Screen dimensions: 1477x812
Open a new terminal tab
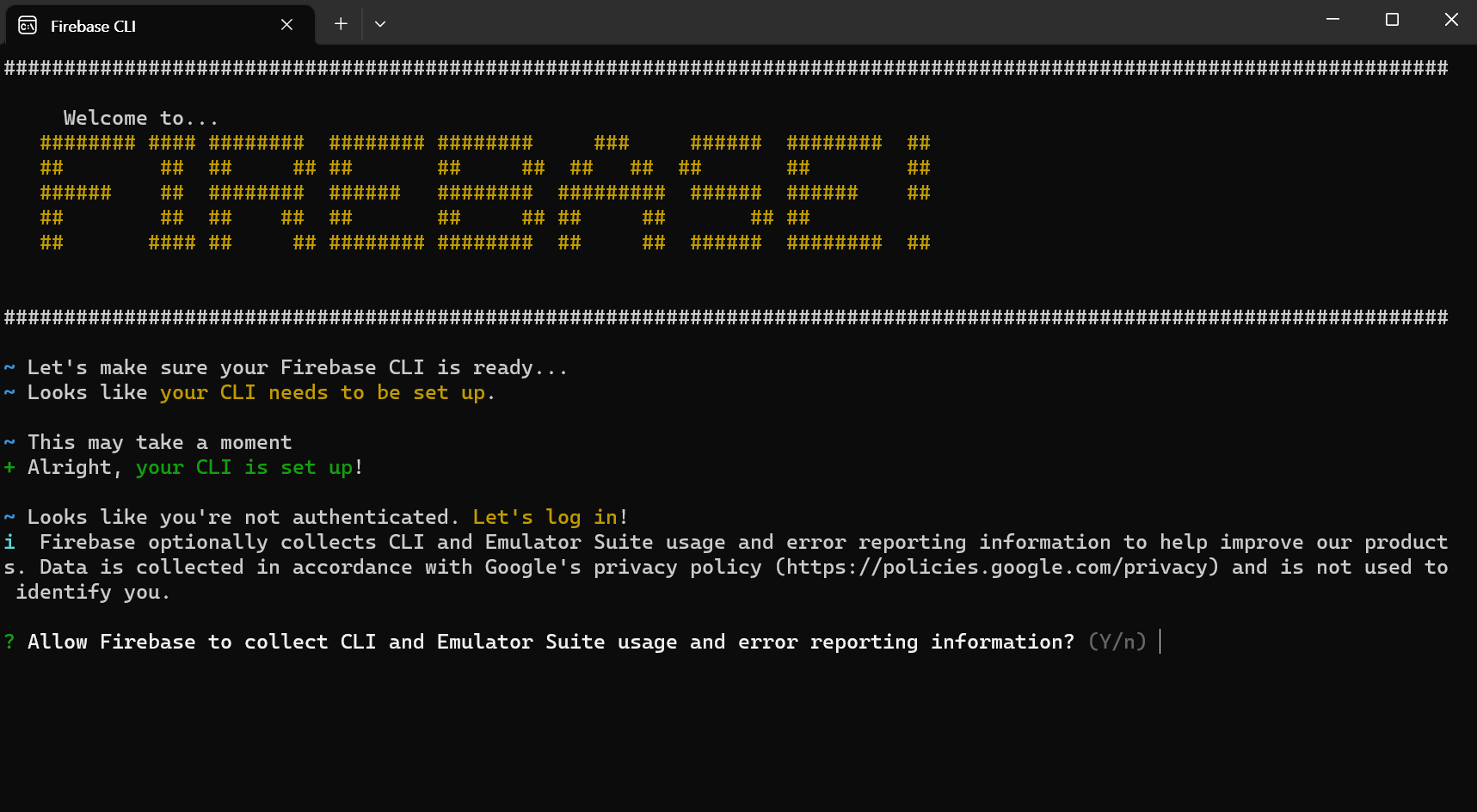click(341, 24)
